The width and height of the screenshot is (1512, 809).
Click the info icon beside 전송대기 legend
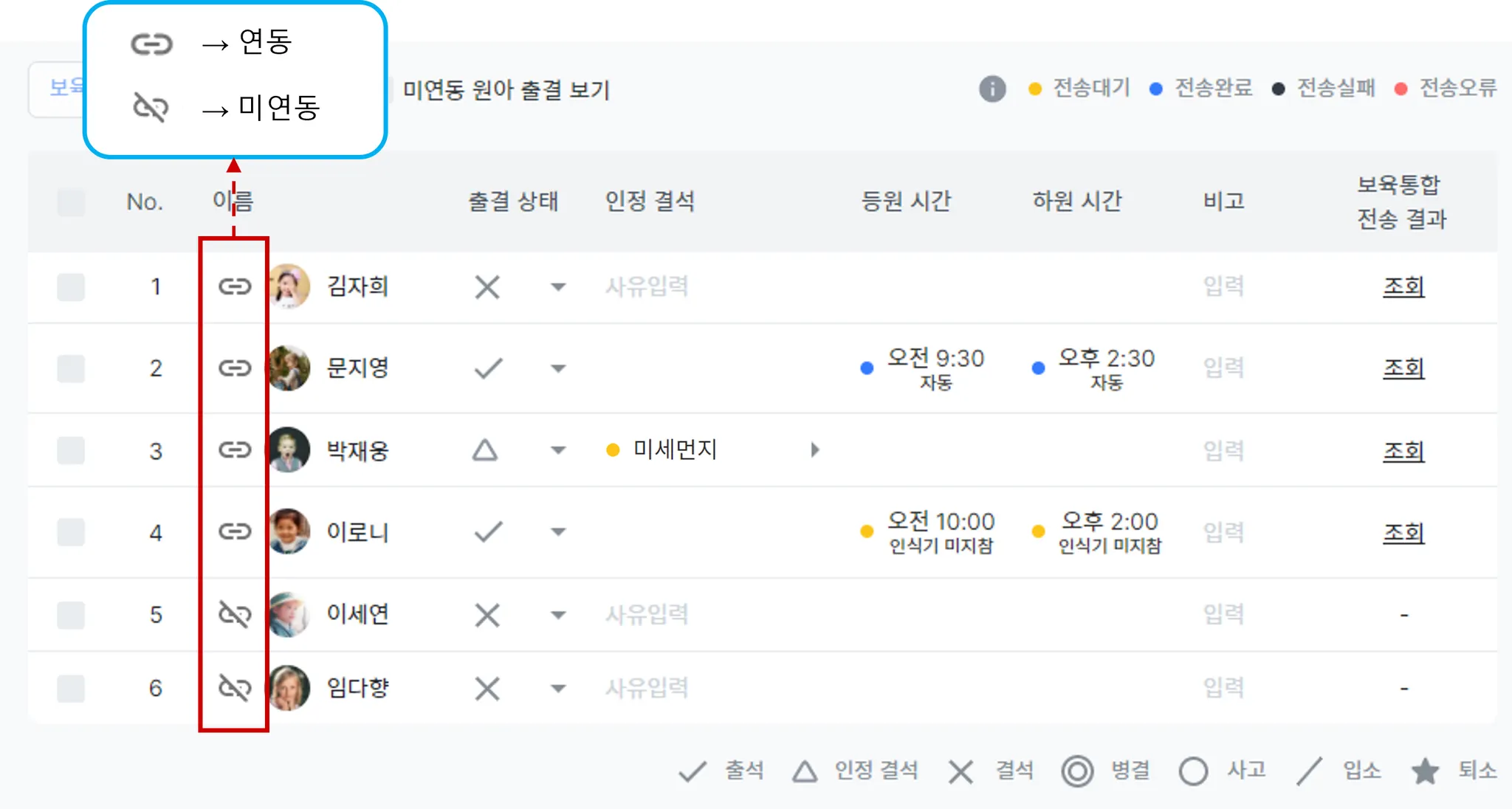tap(992, 89)
